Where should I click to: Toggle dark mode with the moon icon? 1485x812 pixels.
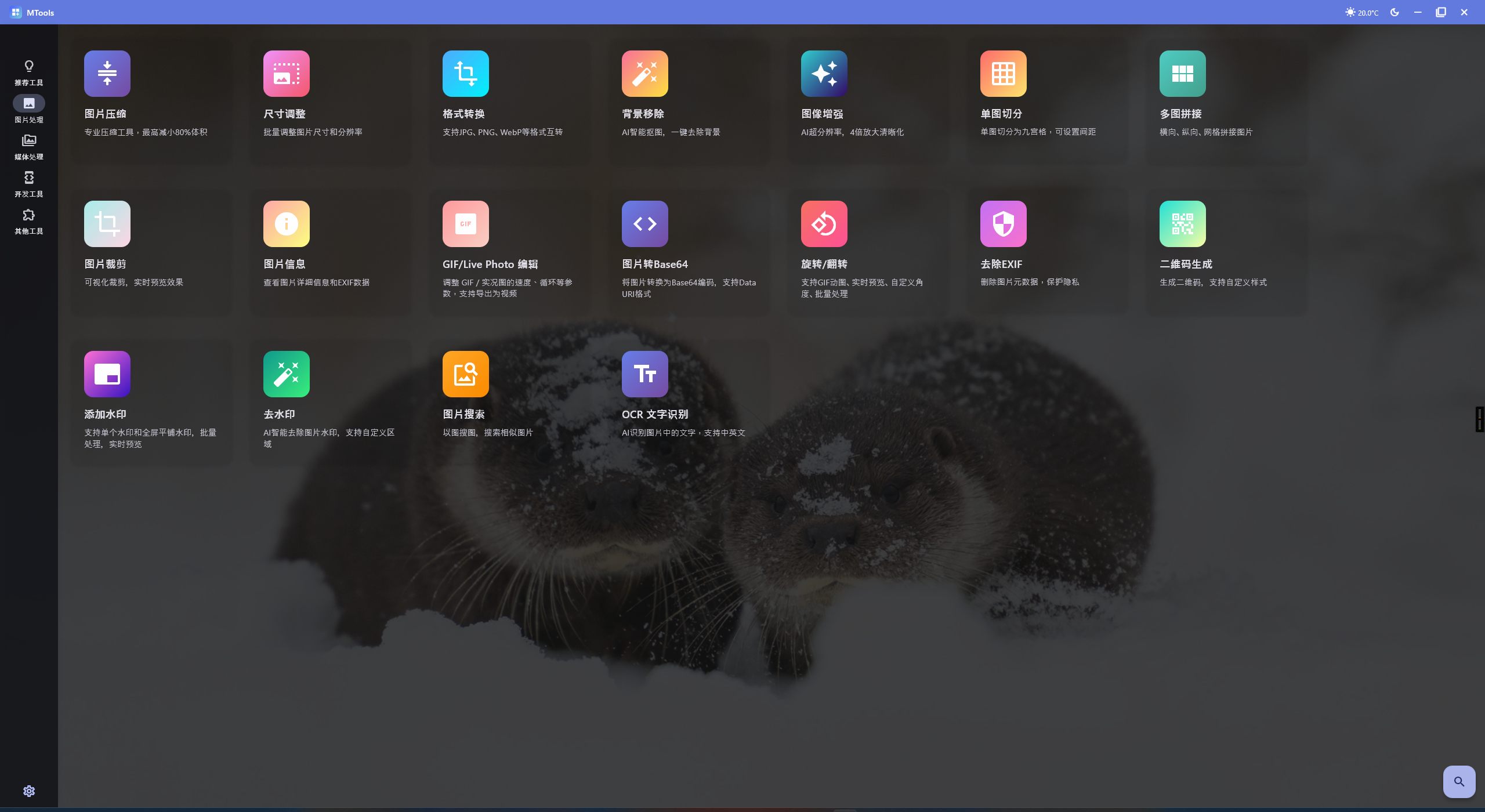1395,12
